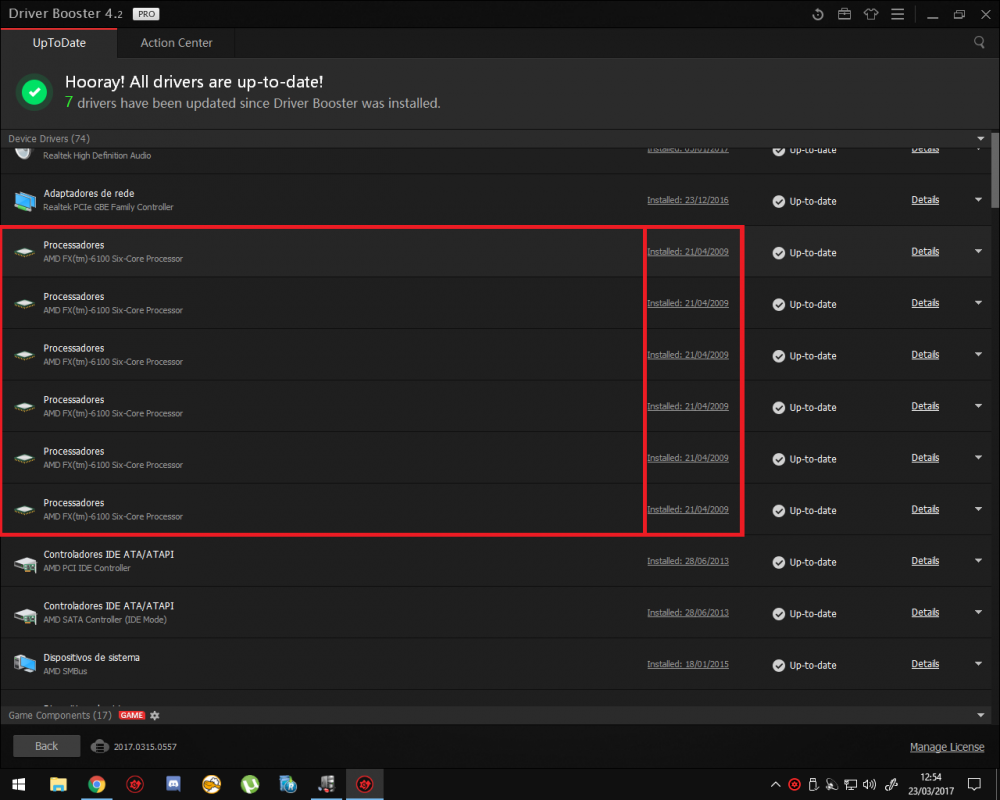Open the dropdown arrow for Adaptadores de rede
The height and width of the screenshot is (800, 1000).
(x=978, y=200)
